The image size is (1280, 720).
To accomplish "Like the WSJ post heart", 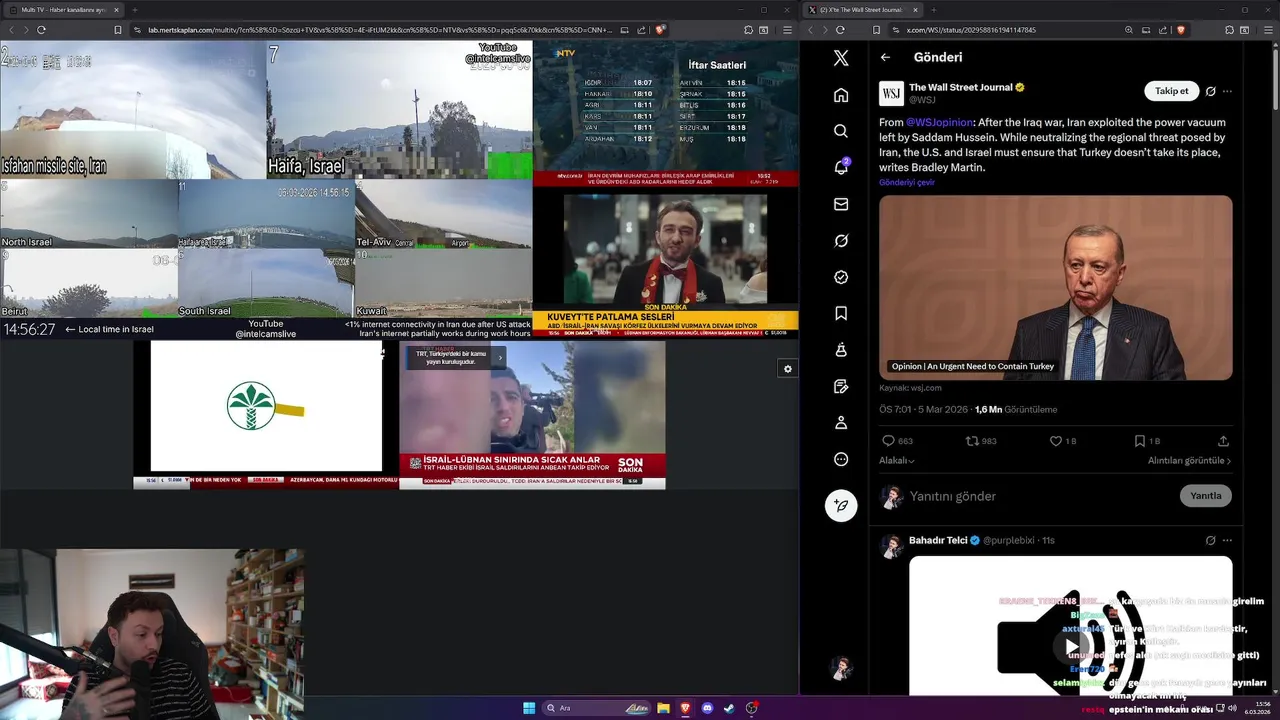I will pyautogui.click(x=1062, y=441).
